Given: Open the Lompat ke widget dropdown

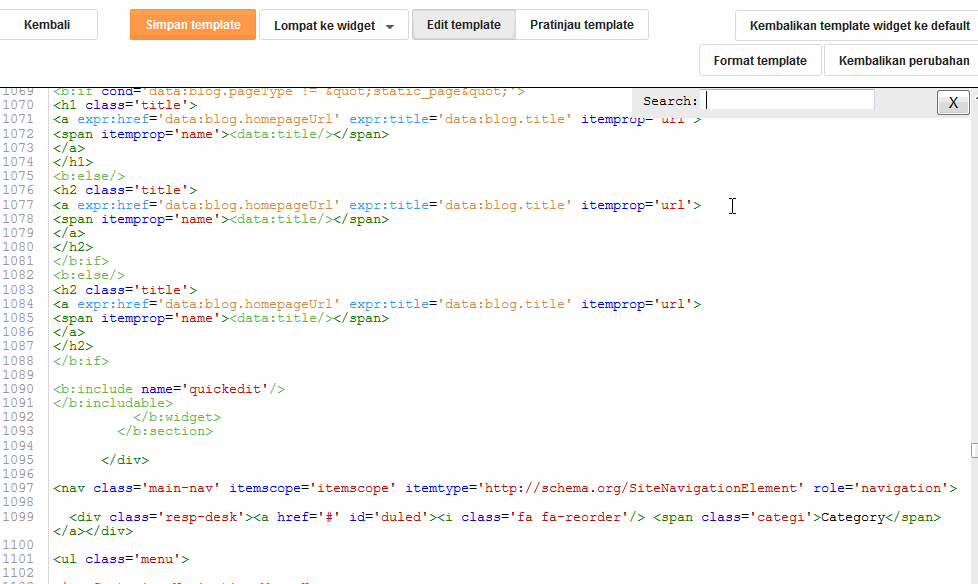Looking at the screenshot, I should pos(333,26).
